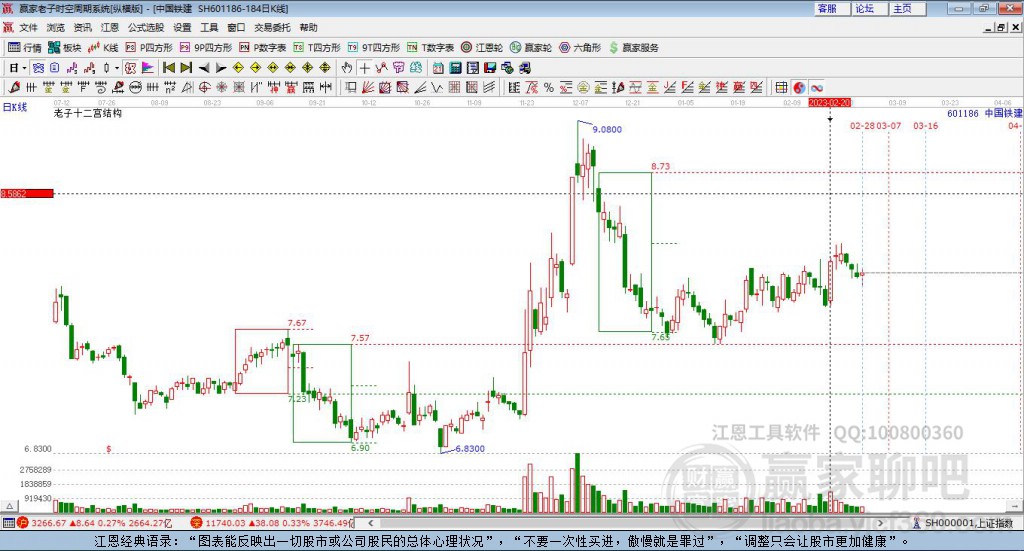Move chart right with black right arrow

[221, 68]
